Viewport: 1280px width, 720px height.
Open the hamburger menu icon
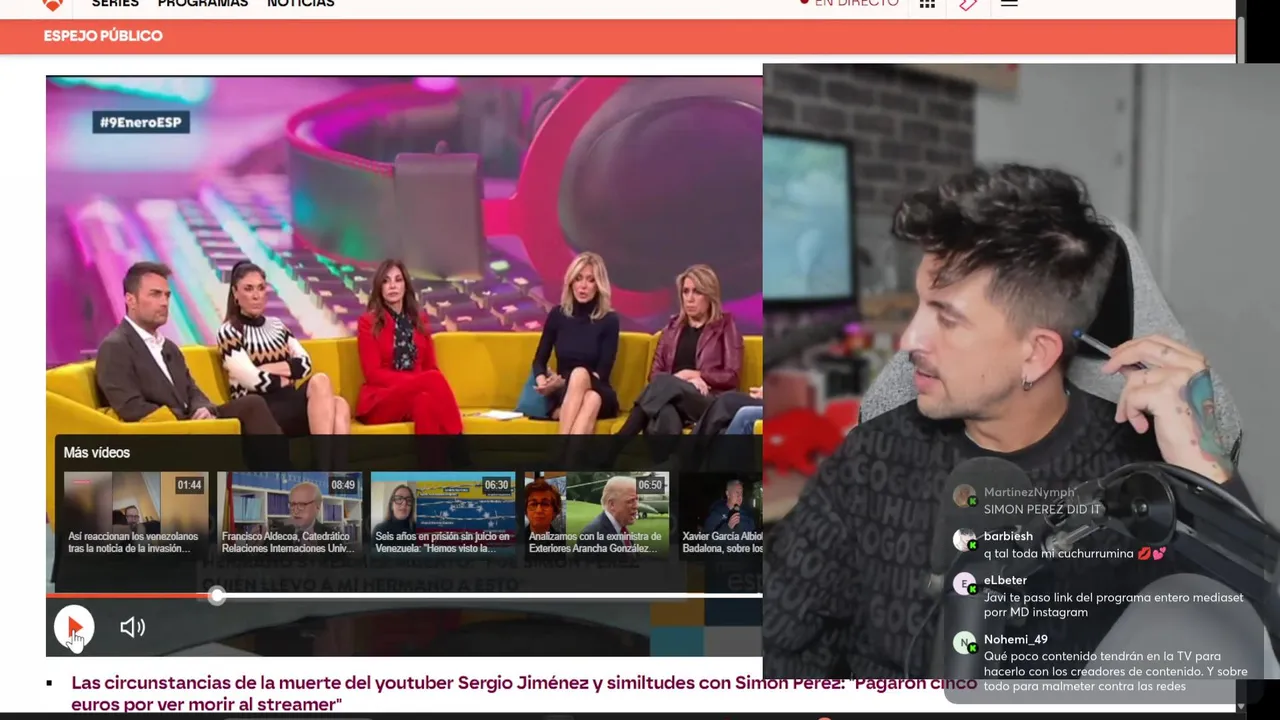pyautogui.click(x=1009, y=4)
